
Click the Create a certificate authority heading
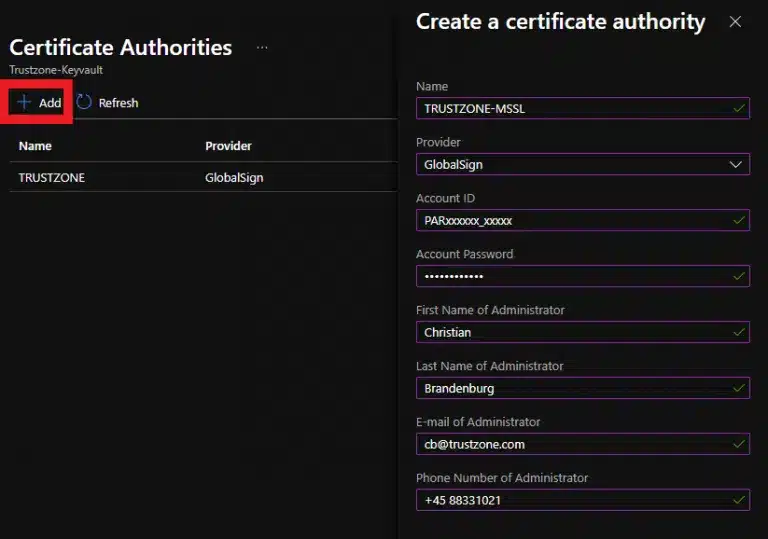(560, 22)
